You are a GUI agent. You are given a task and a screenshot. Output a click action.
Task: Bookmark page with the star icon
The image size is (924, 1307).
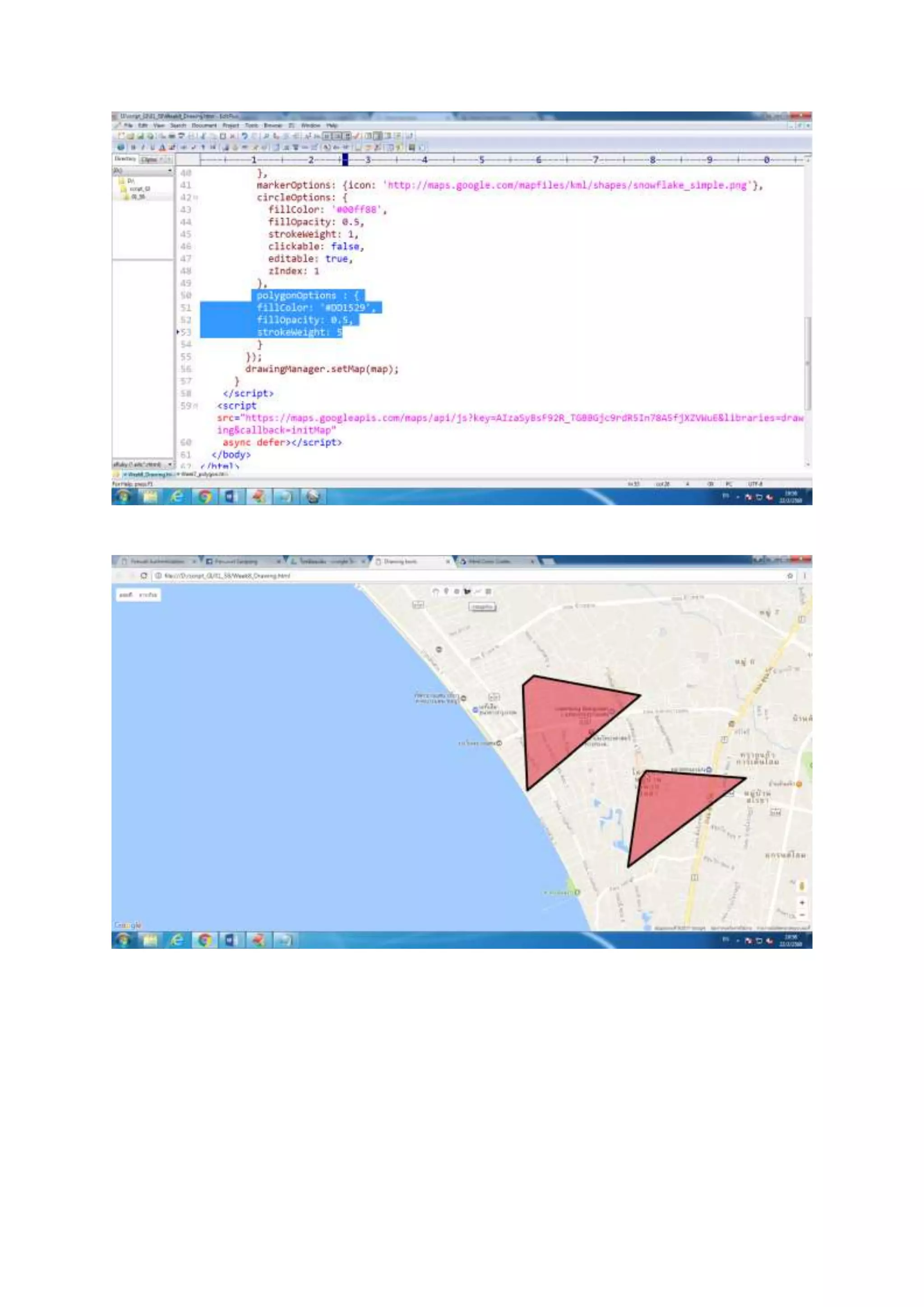pyautogui.click(x=790, y=575)
